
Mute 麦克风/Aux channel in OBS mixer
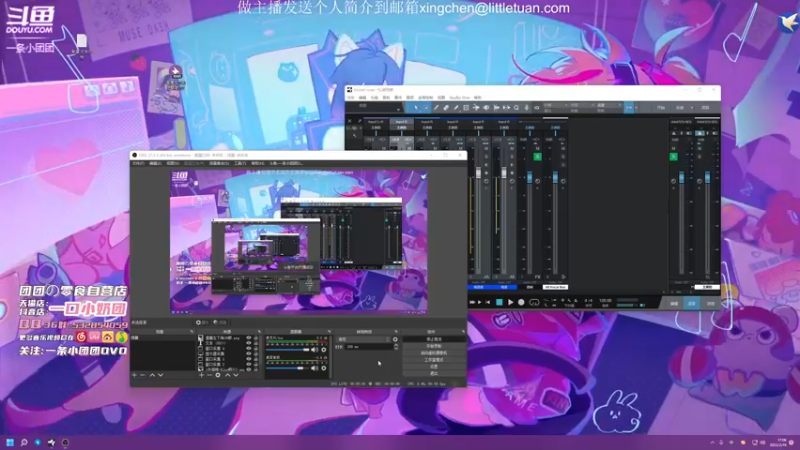click(314, 350)
